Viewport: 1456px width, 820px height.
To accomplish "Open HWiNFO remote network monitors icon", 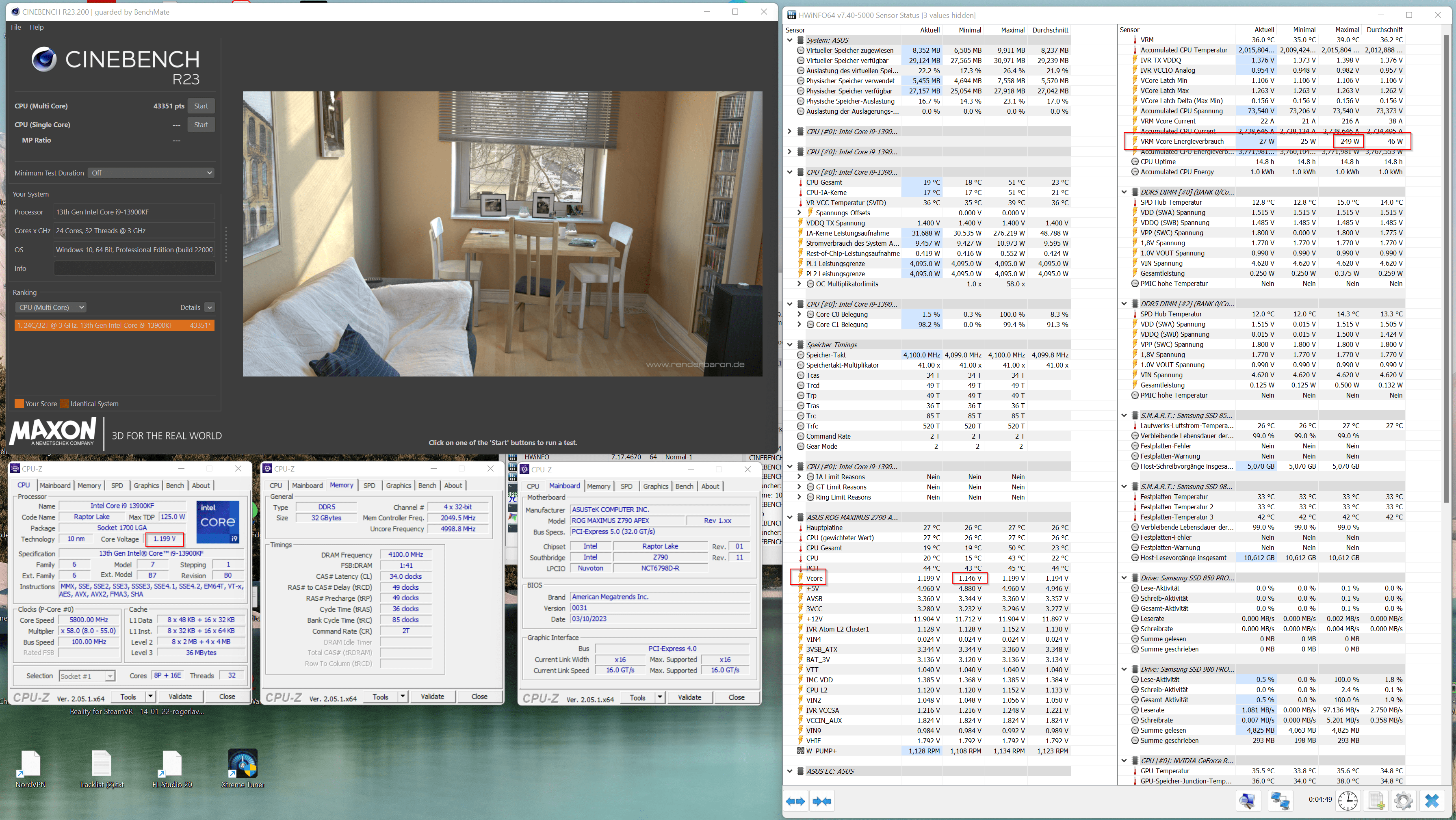I will (x=1280, y=801).
